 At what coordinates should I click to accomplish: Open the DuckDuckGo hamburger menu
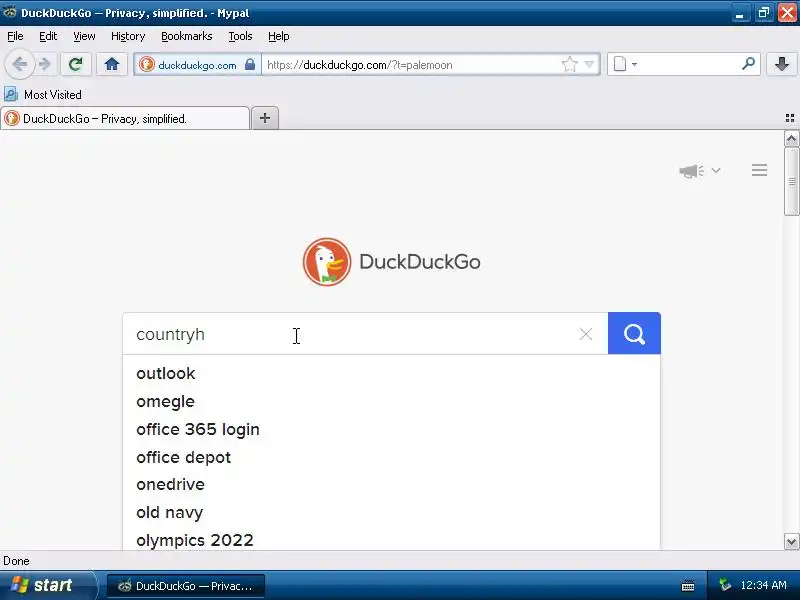pos(759,170)
